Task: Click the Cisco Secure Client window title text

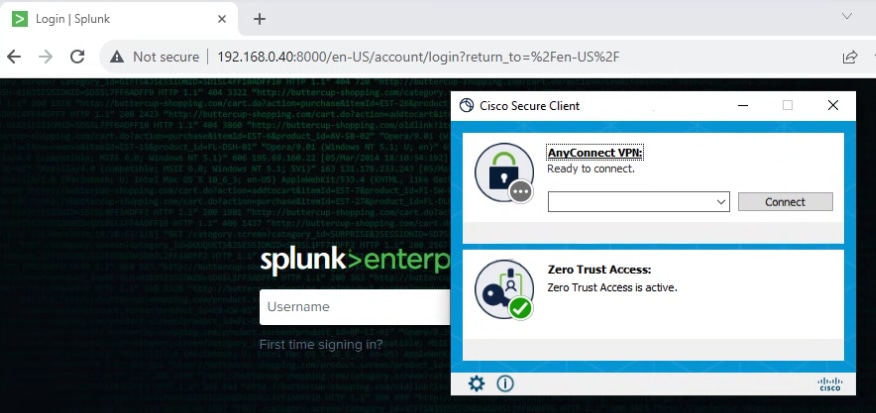Action: [x=530, y=106]
